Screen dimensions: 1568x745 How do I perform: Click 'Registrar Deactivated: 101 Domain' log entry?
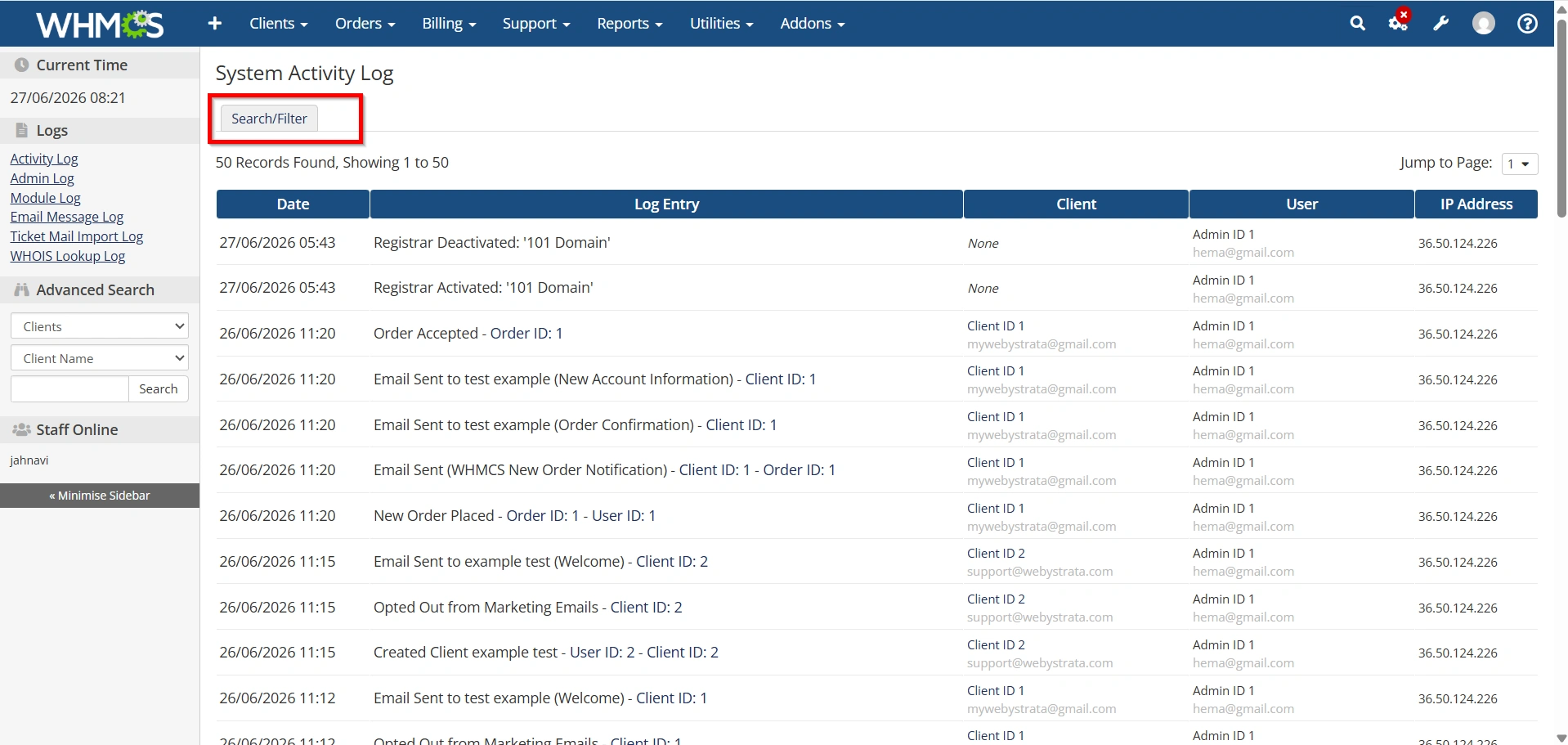tap(492, 243)
